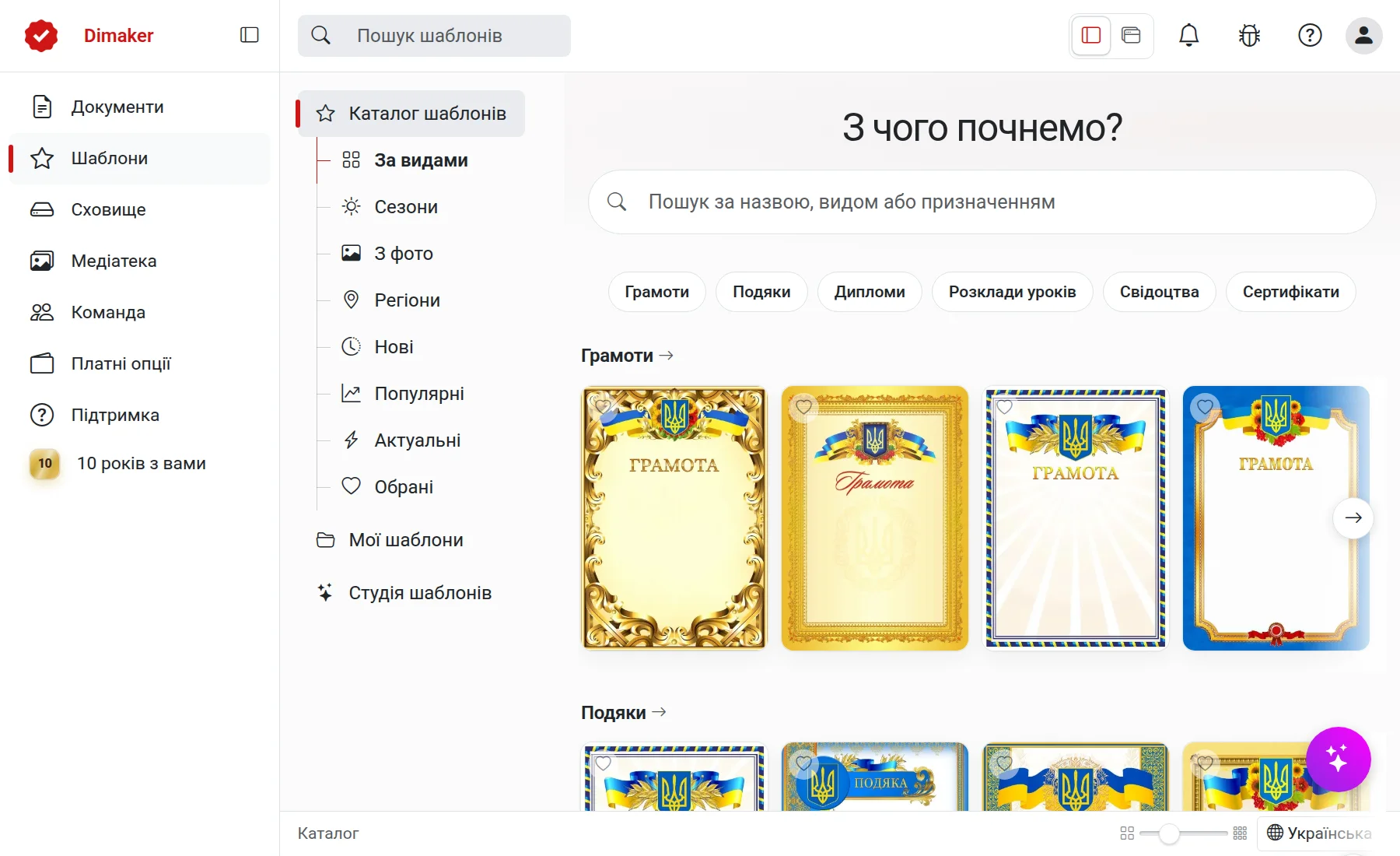Open 10 років з вами badge
The image size is (1400, 856).
click(x=139, y=464)
